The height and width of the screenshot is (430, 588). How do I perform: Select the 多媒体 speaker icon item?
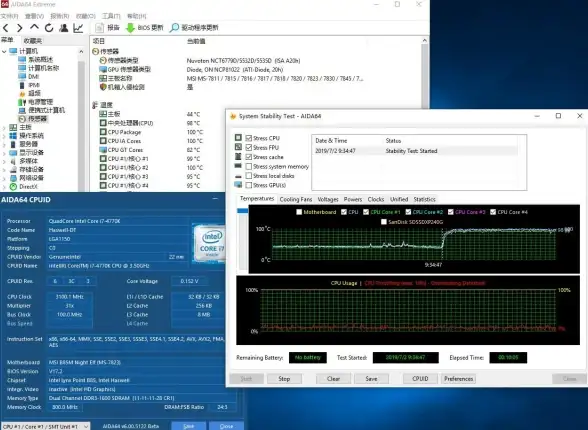point(13,161)
